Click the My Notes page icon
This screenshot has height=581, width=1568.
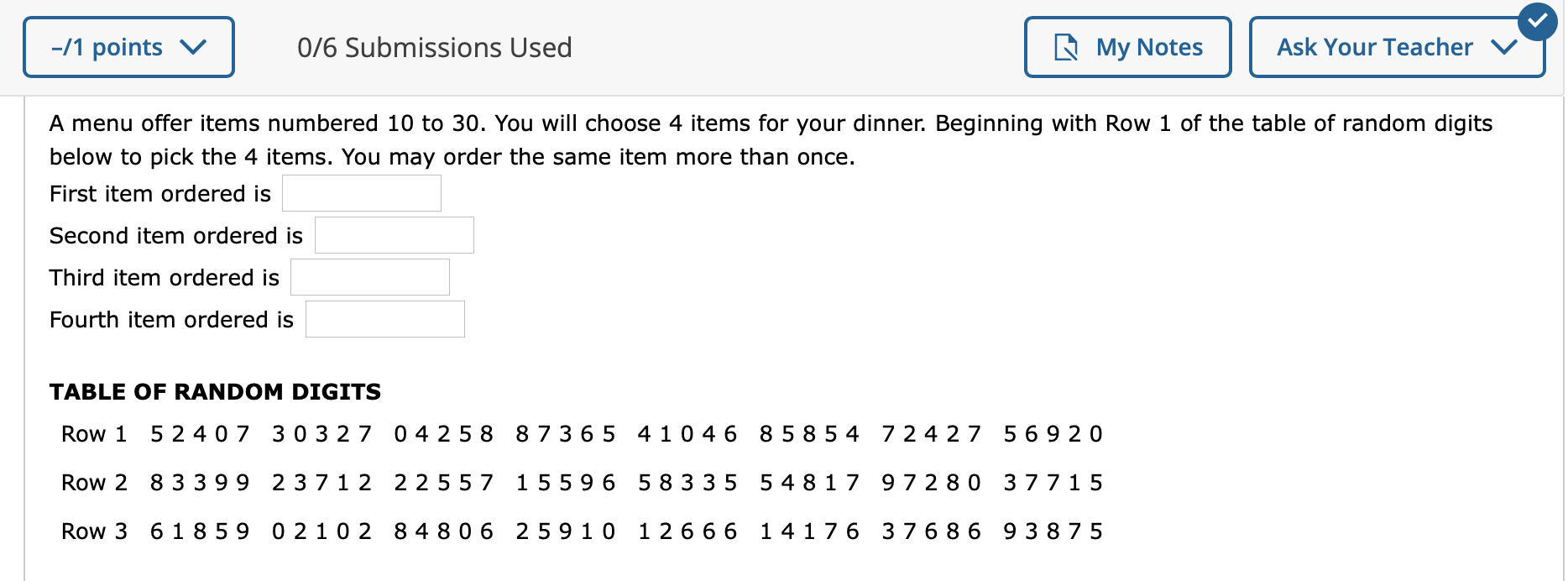click(x=1066, y=48)
